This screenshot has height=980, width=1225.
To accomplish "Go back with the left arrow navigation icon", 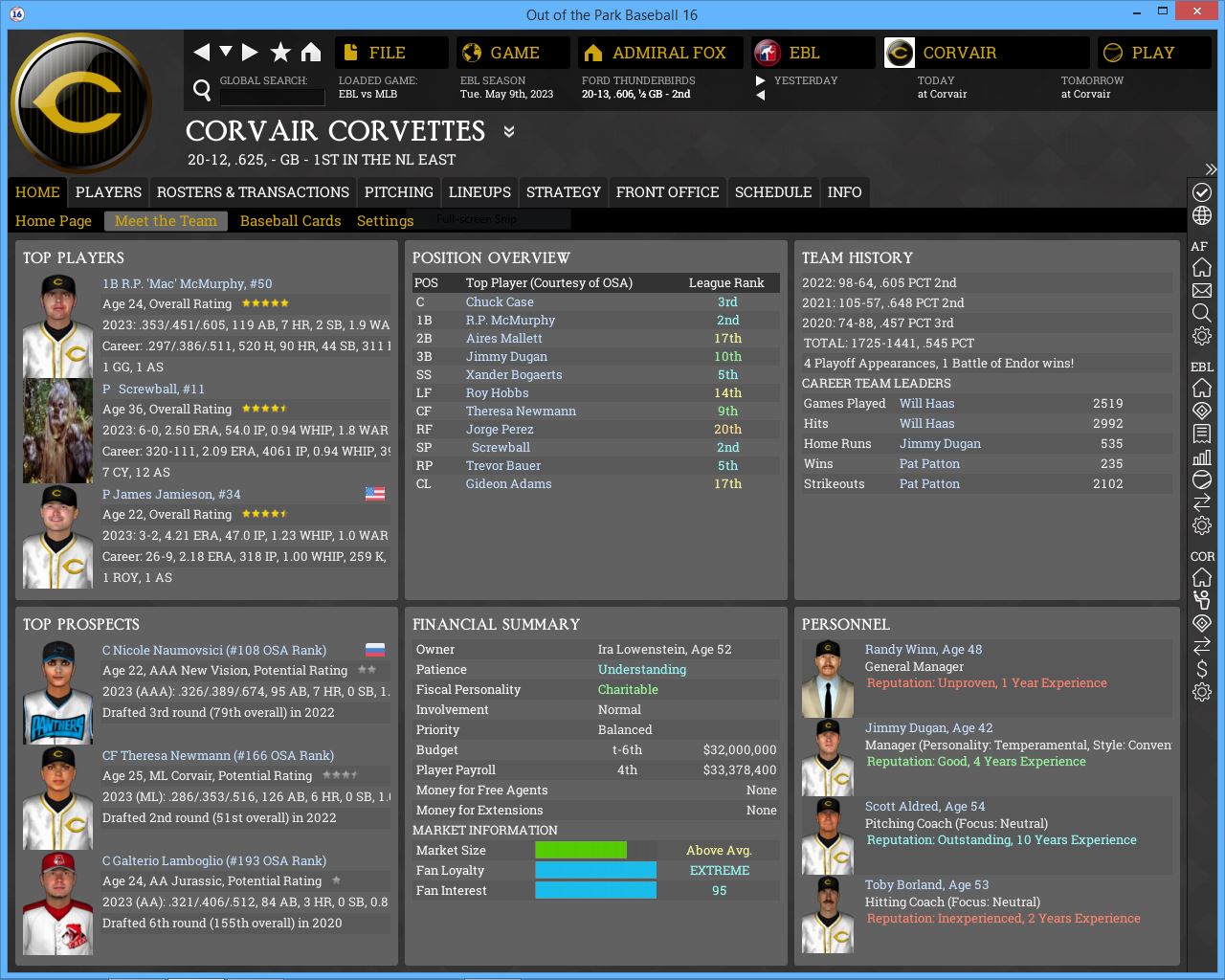I will pos(201,52).
